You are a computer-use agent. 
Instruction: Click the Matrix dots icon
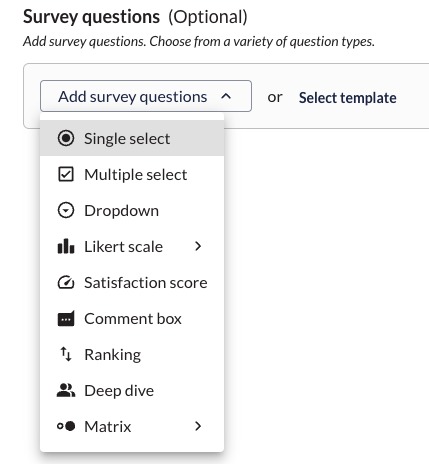point(66,426)
